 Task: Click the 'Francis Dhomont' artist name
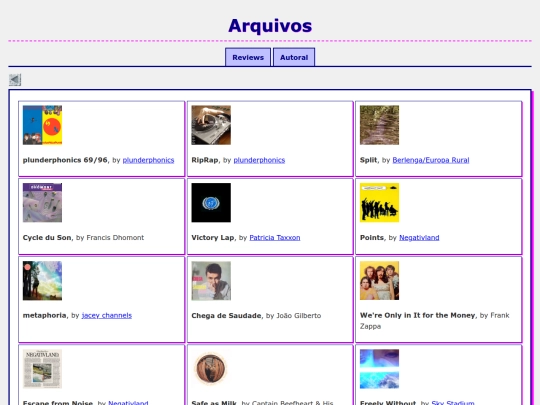click(x=115, y=238)
